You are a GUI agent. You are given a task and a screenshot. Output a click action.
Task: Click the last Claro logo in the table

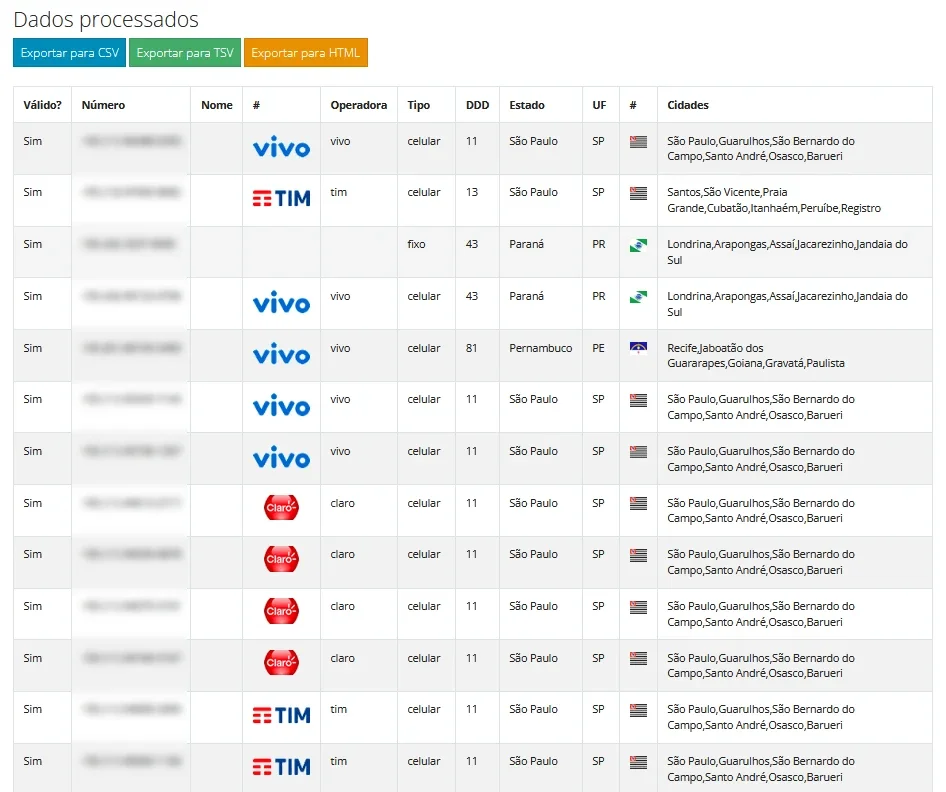tap(281, 662)
